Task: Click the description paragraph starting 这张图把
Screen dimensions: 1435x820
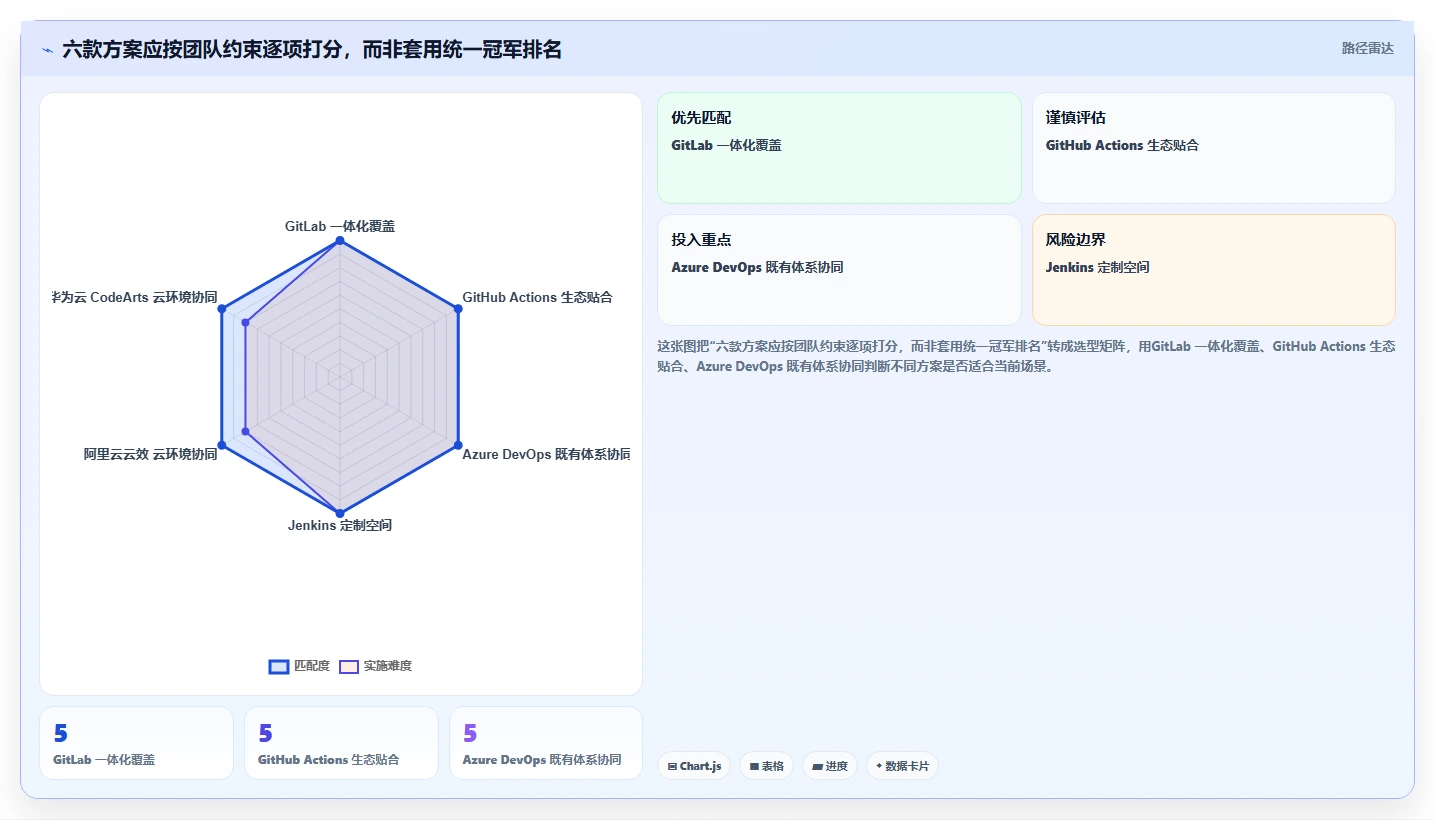Action: click(1026, 356)
